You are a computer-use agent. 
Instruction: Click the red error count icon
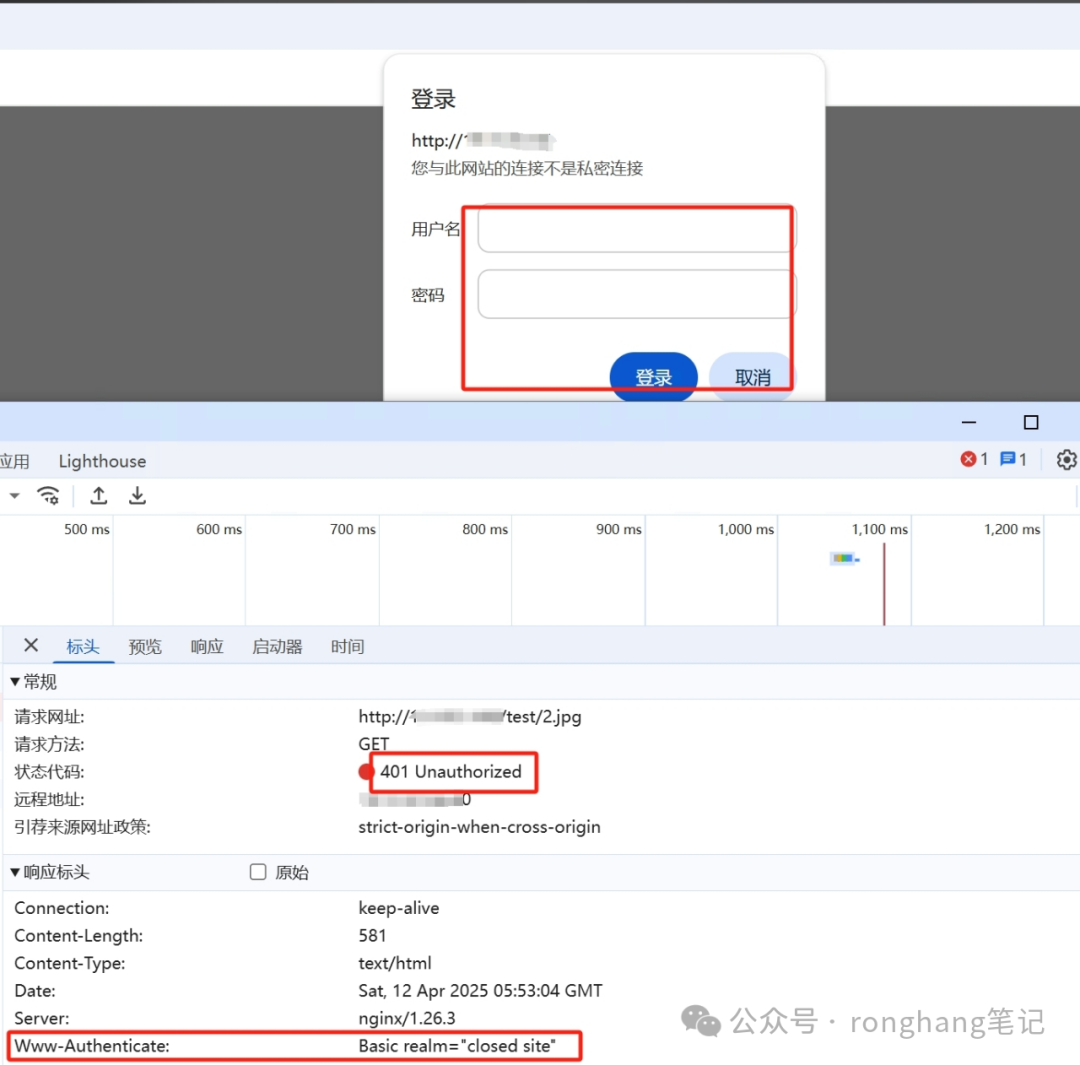tap(968, 459)
